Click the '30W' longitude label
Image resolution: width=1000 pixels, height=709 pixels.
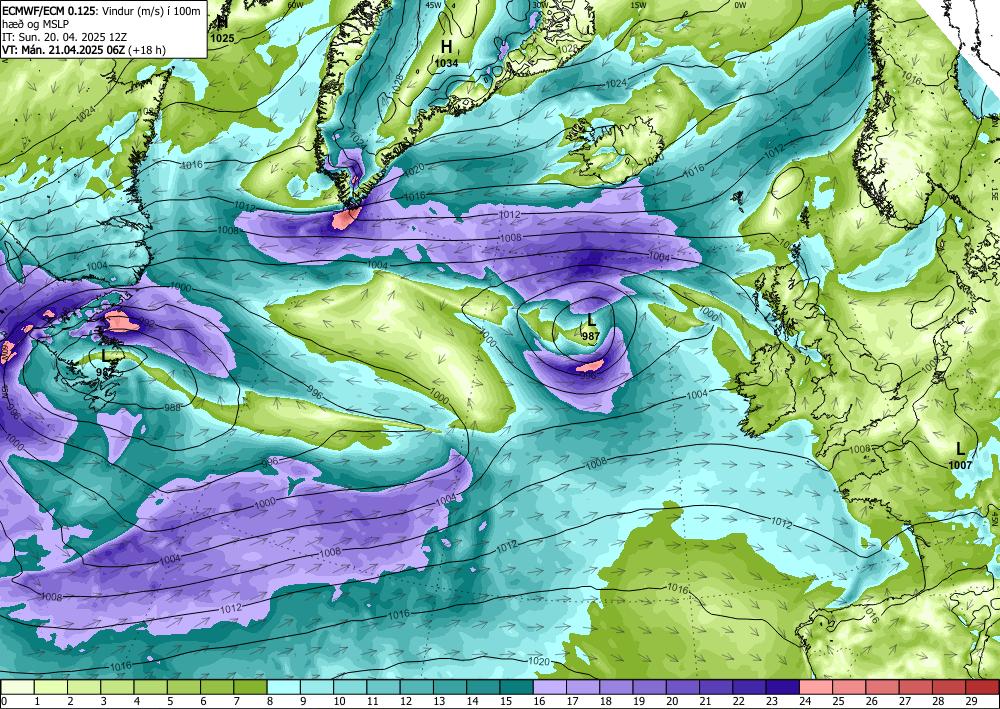540,5
